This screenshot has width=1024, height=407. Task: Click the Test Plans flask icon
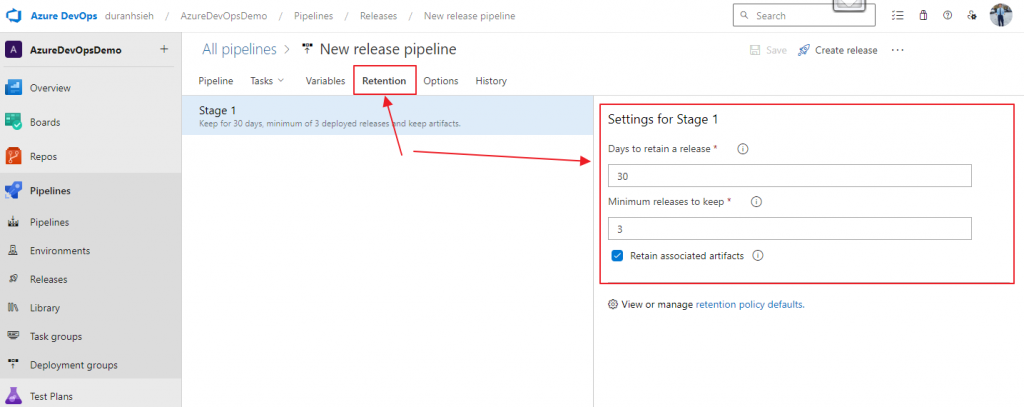[x=14, y=396]
